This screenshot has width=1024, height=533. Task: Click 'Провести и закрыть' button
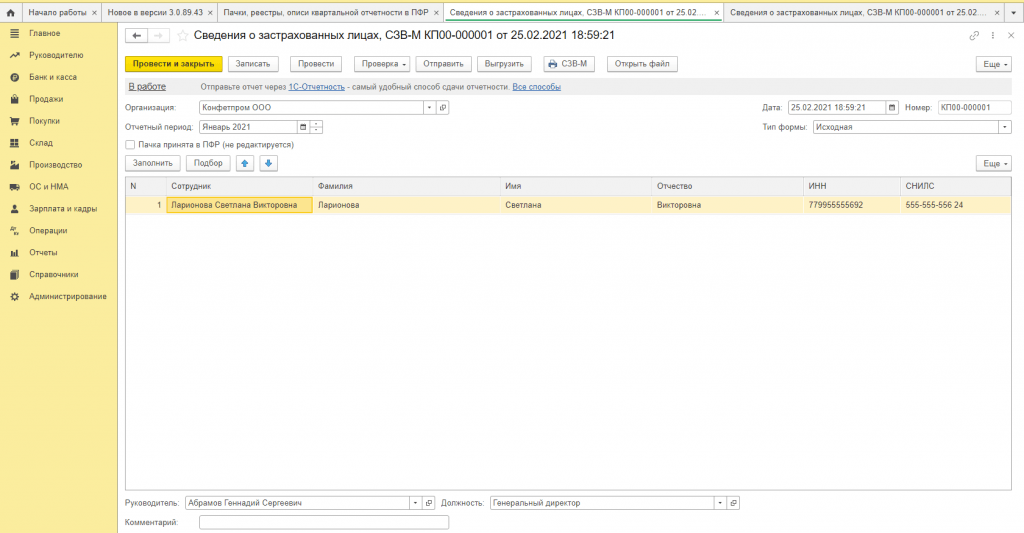[x=174, y=64]
